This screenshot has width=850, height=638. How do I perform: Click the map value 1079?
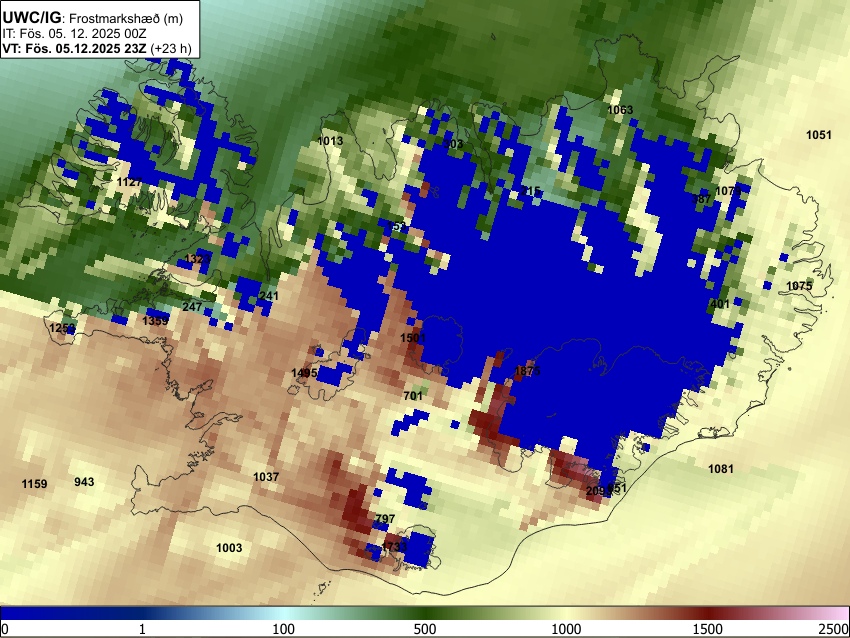[728, 191]
